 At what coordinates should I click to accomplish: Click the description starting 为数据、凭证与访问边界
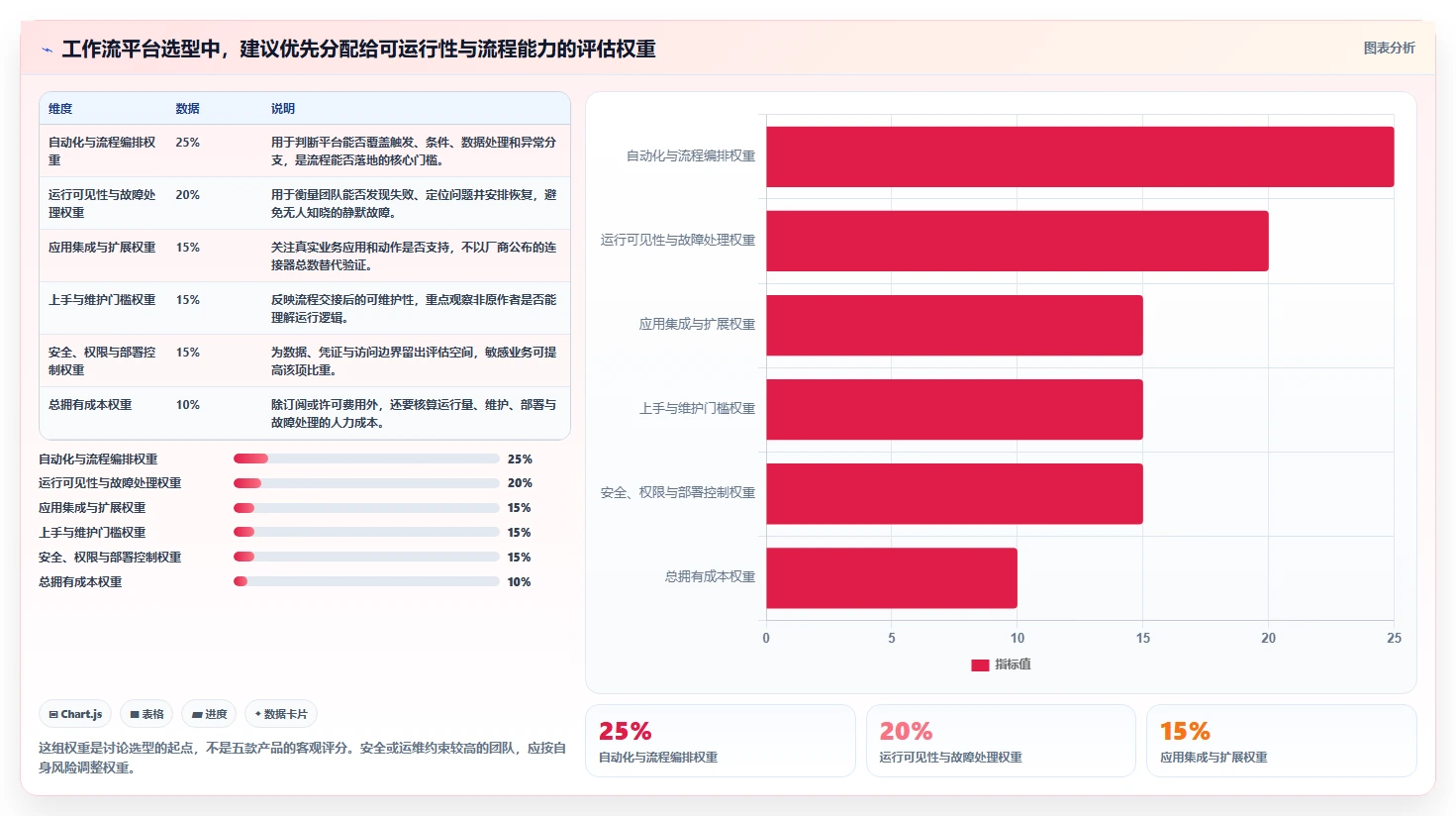click(x=414, y=360)
